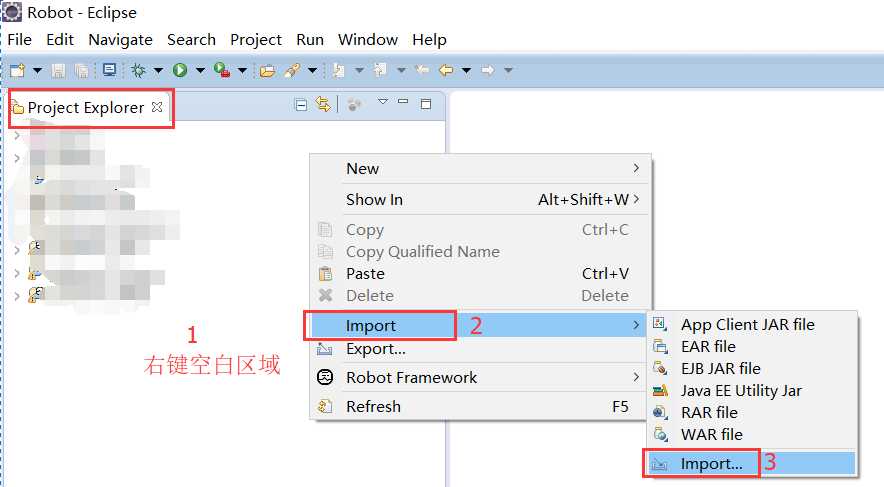This screenshot has height=487, width=884.
Task: Expand the first project tree node
Action: (x=17, y=136)
